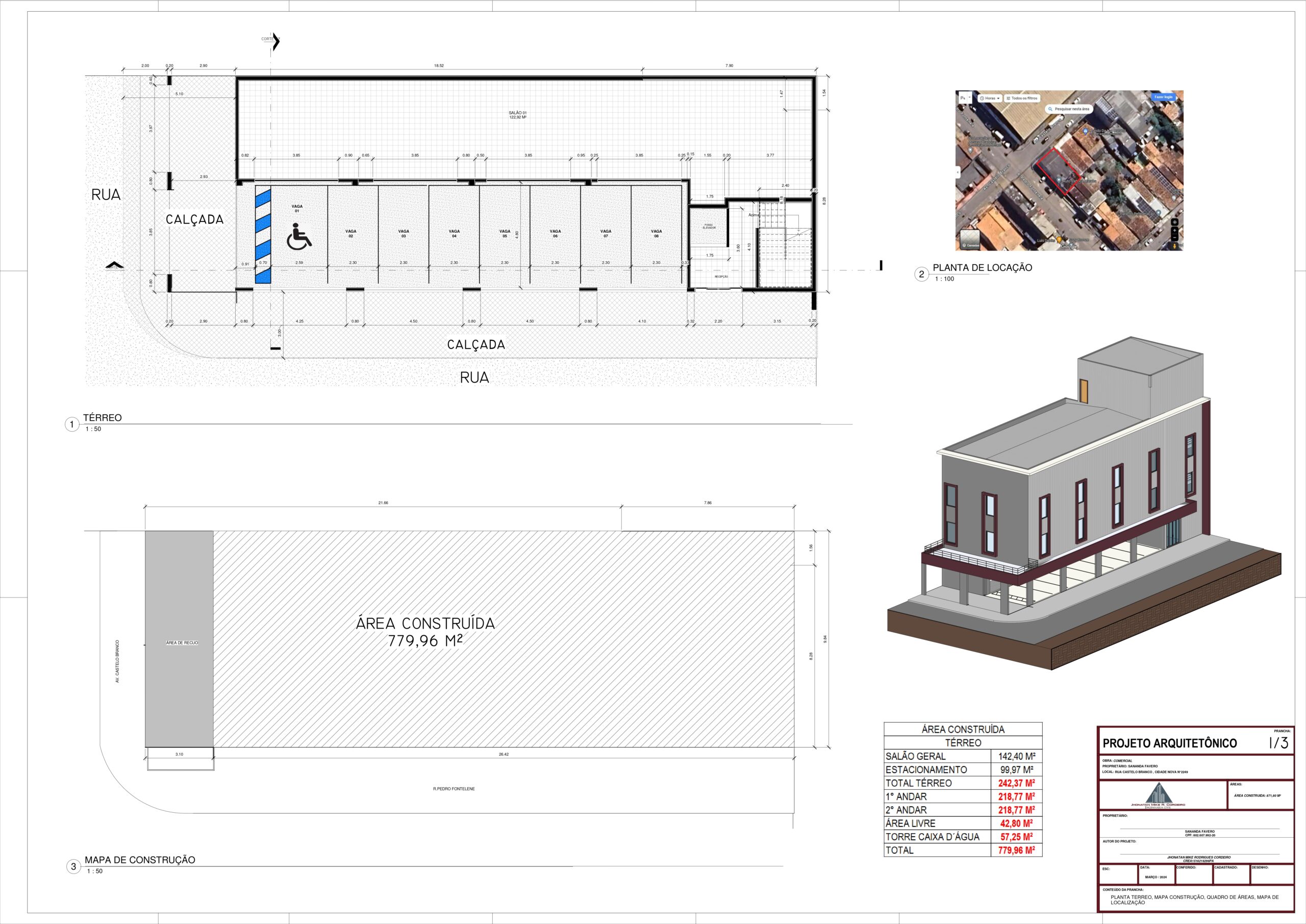Screen dimensions: 1306x924
Task: Click the Street View pegman icon
Action: coord(1174,246)
